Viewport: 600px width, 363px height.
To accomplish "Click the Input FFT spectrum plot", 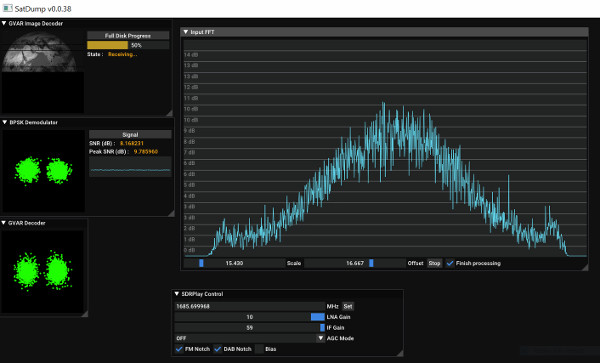I will click(385, 148).
